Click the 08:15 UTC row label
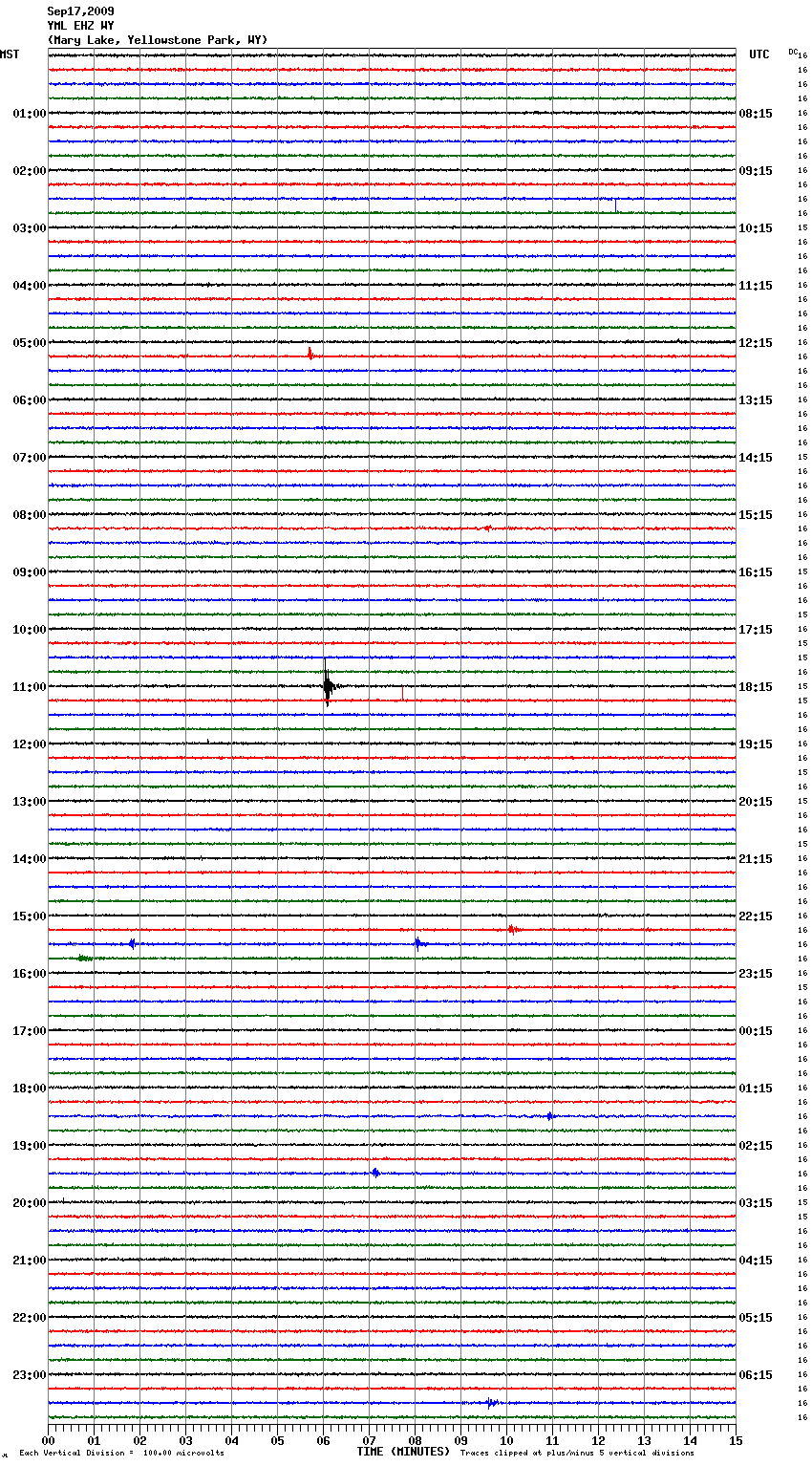The width and height of the screenshot is (812, 1466). (756, 114)
